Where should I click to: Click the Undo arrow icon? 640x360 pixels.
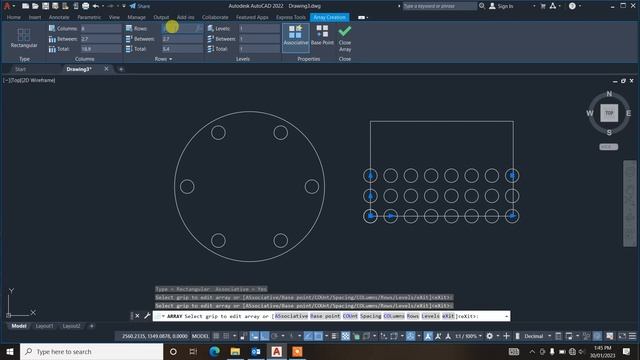96,6
